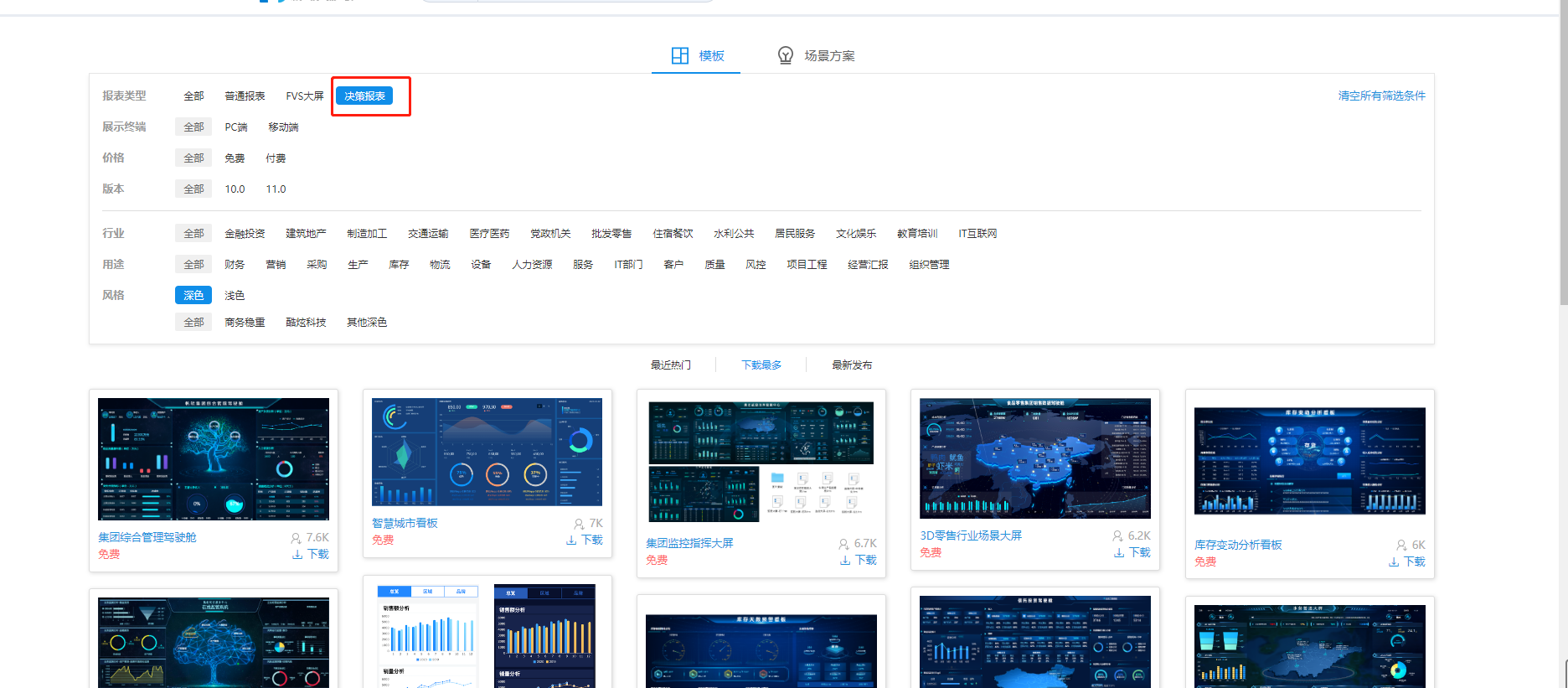Image resolution: width=1568 pixels, height=688 pixels.
Task: Click download icon on 3D零售行业场景大屏 card
Action: 1119,552
